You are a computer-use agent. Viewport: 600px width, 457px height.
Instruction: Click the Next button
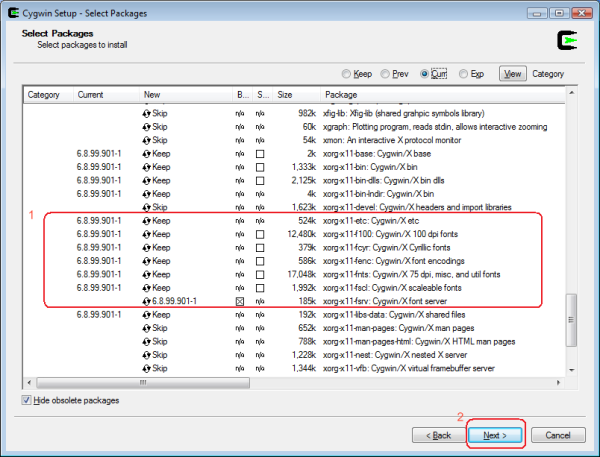(x=495, y=435)
